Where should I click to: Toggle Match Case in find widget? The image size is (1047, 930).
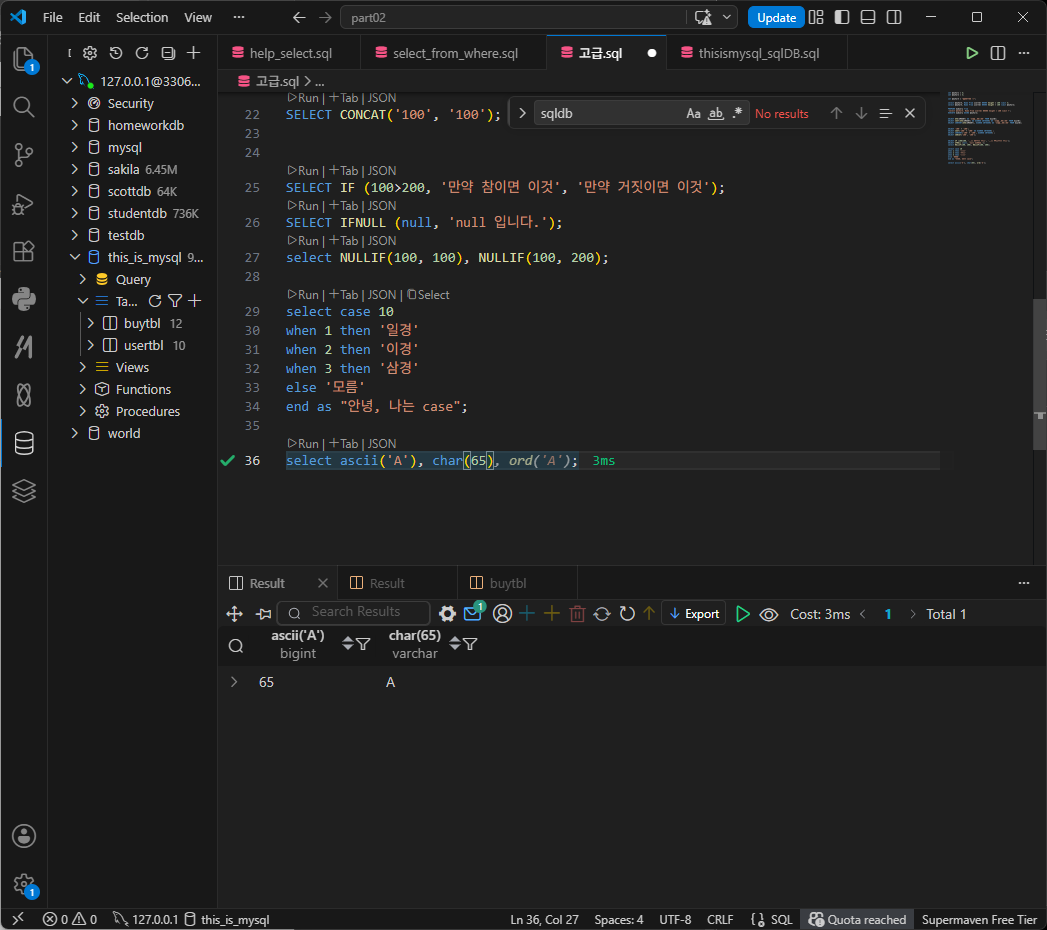pos(694,113)
